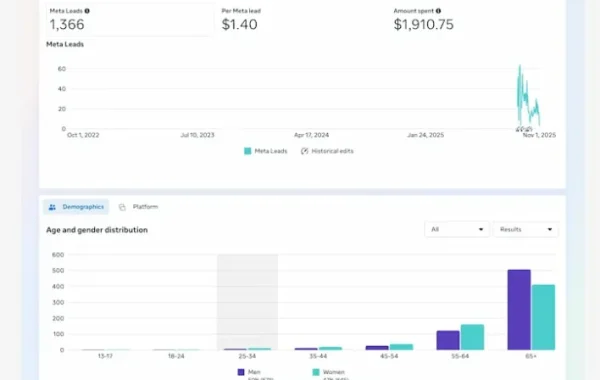Toggle the Meta Leads legend swatch
600x380 pixels.
pos(248,151)
